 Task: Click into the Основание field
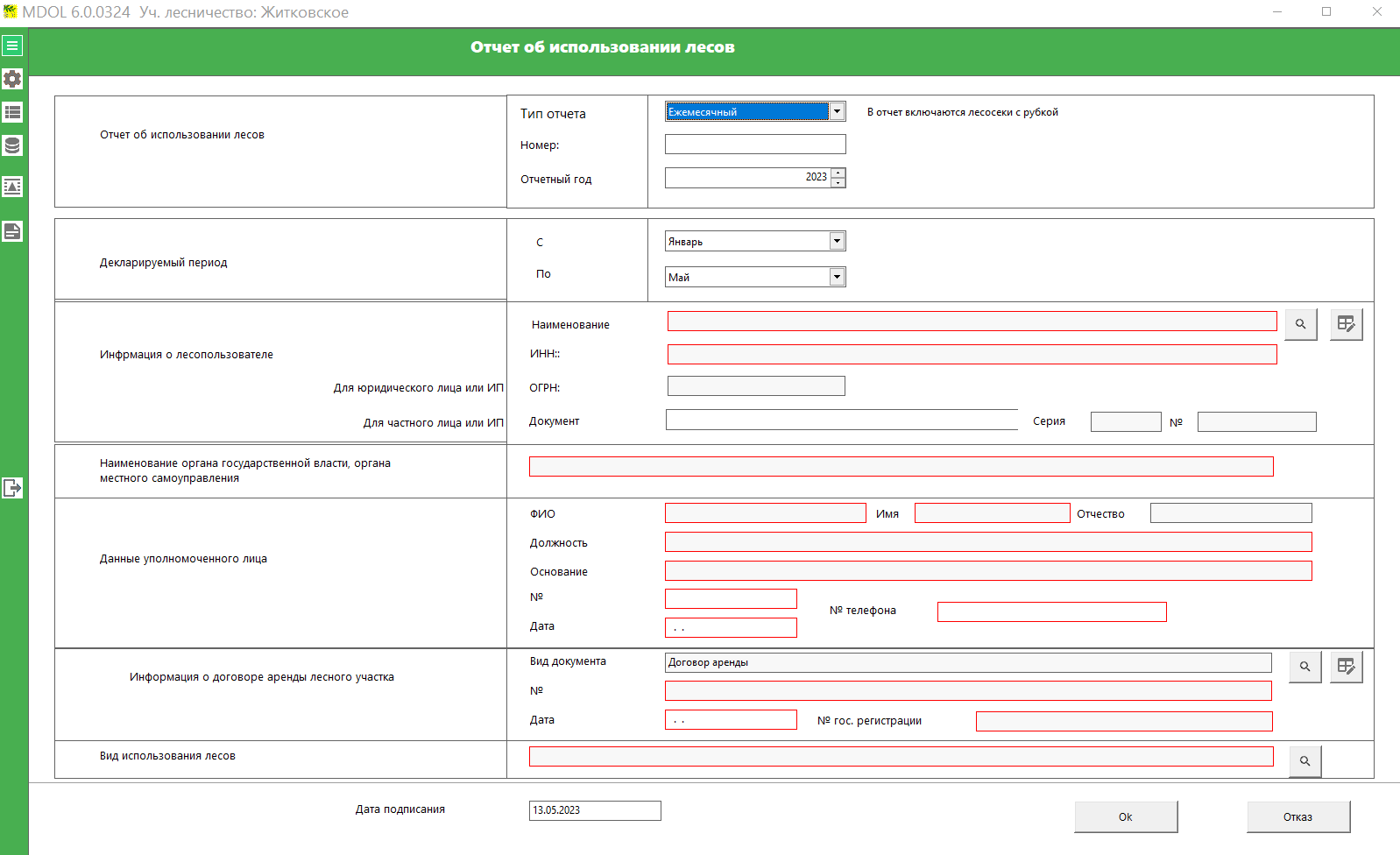click(988, 571)
